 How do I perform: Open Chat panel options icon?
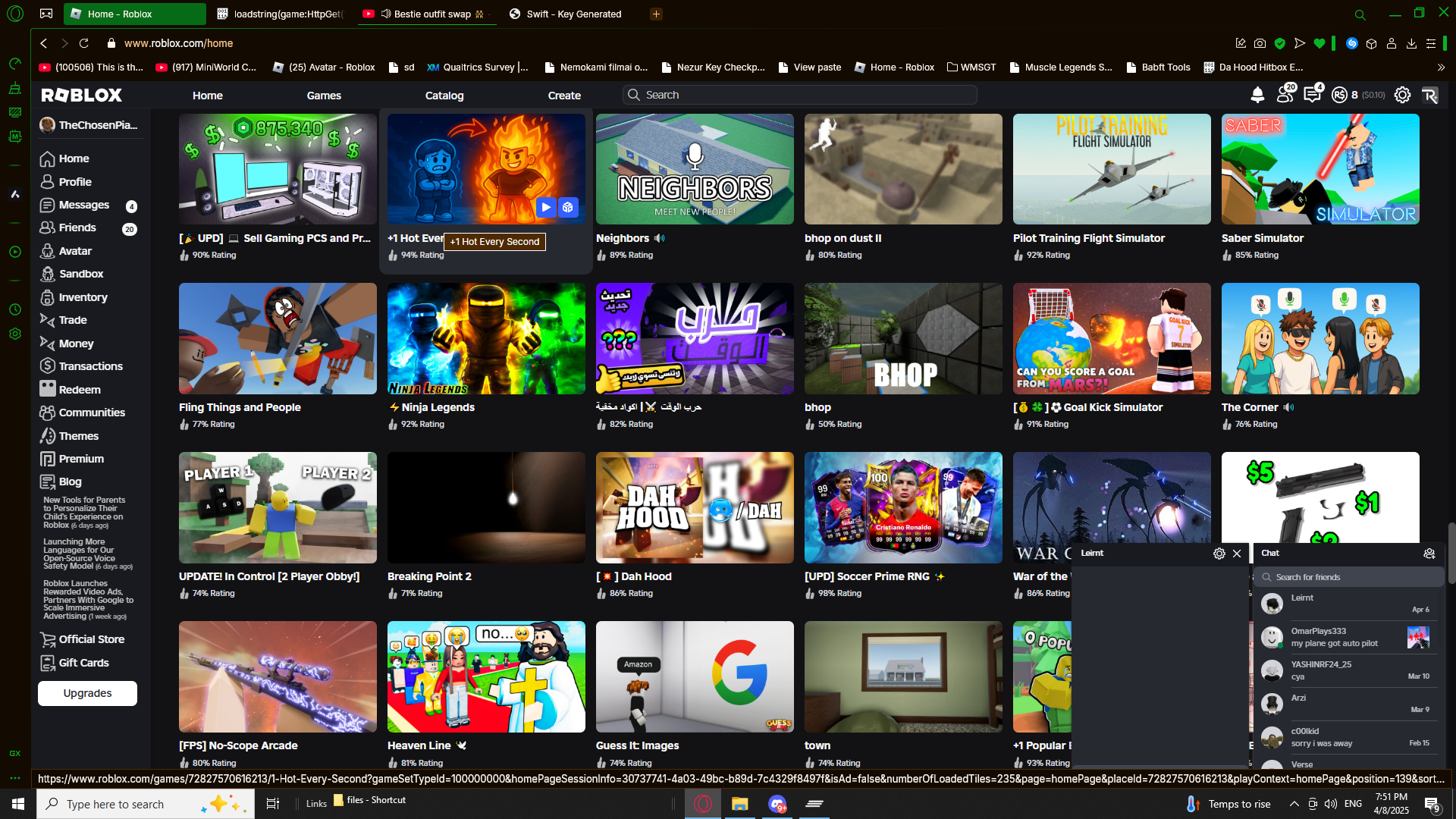[x=1429, y=554]
